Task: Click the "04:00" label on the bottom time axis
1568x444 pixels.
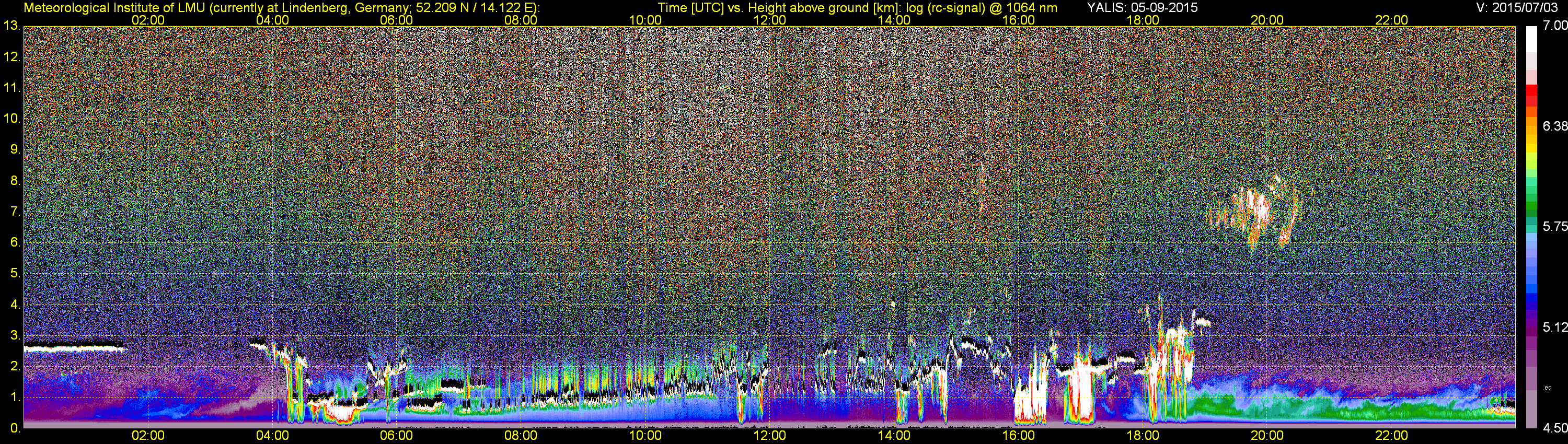Action: (272, 436)
